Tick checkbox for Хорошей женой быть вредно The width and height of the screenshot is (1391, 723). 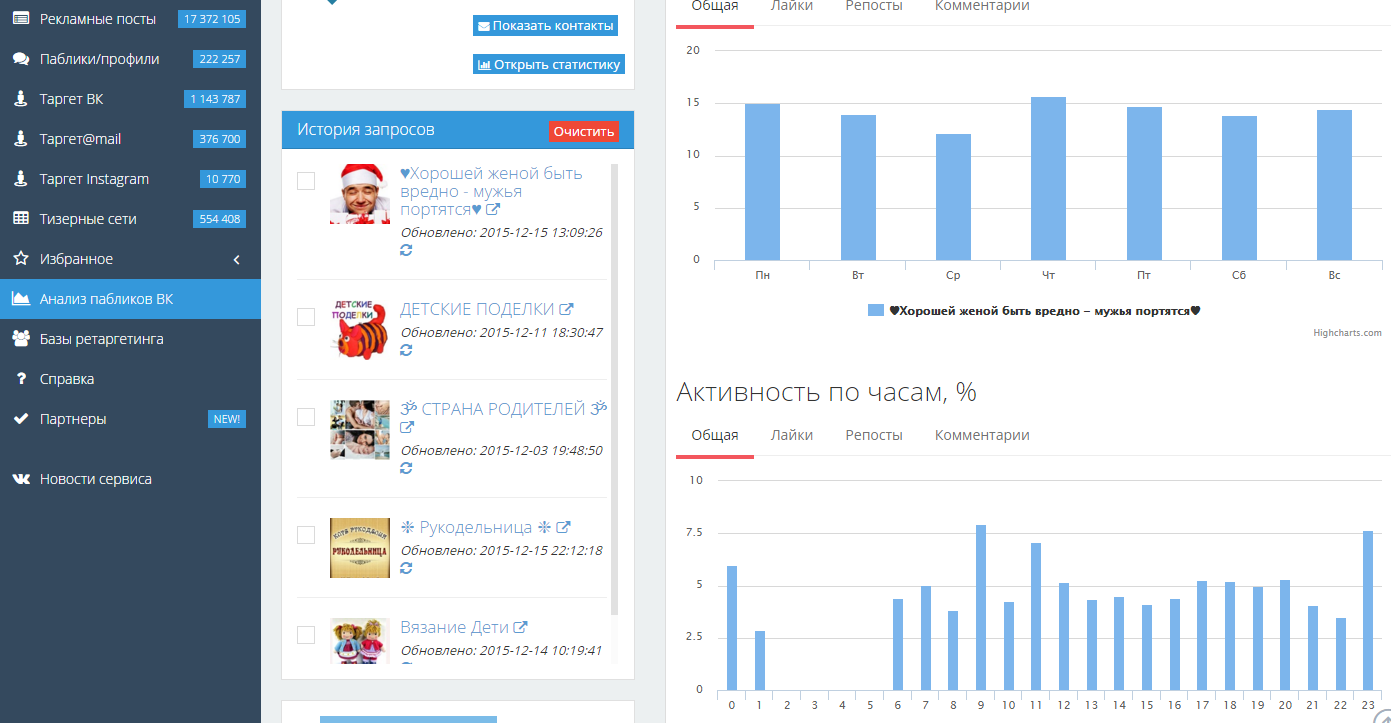click(306, 181)
